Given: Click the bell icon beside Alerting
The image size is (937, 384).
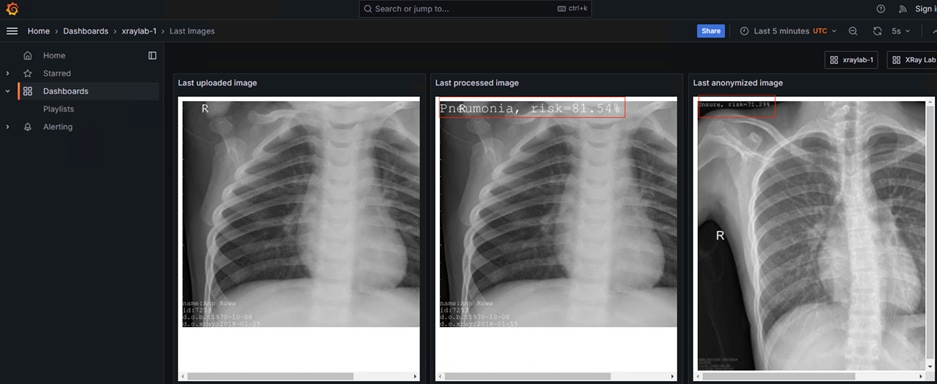Looking at the screenshot, I should point(27,127).
